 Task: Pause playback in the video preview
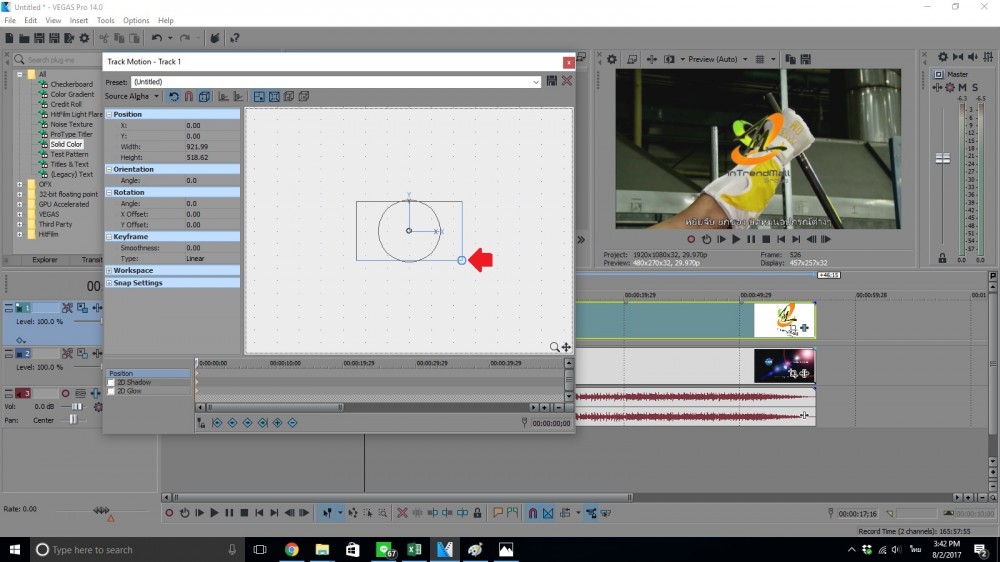tap(751, 239)
